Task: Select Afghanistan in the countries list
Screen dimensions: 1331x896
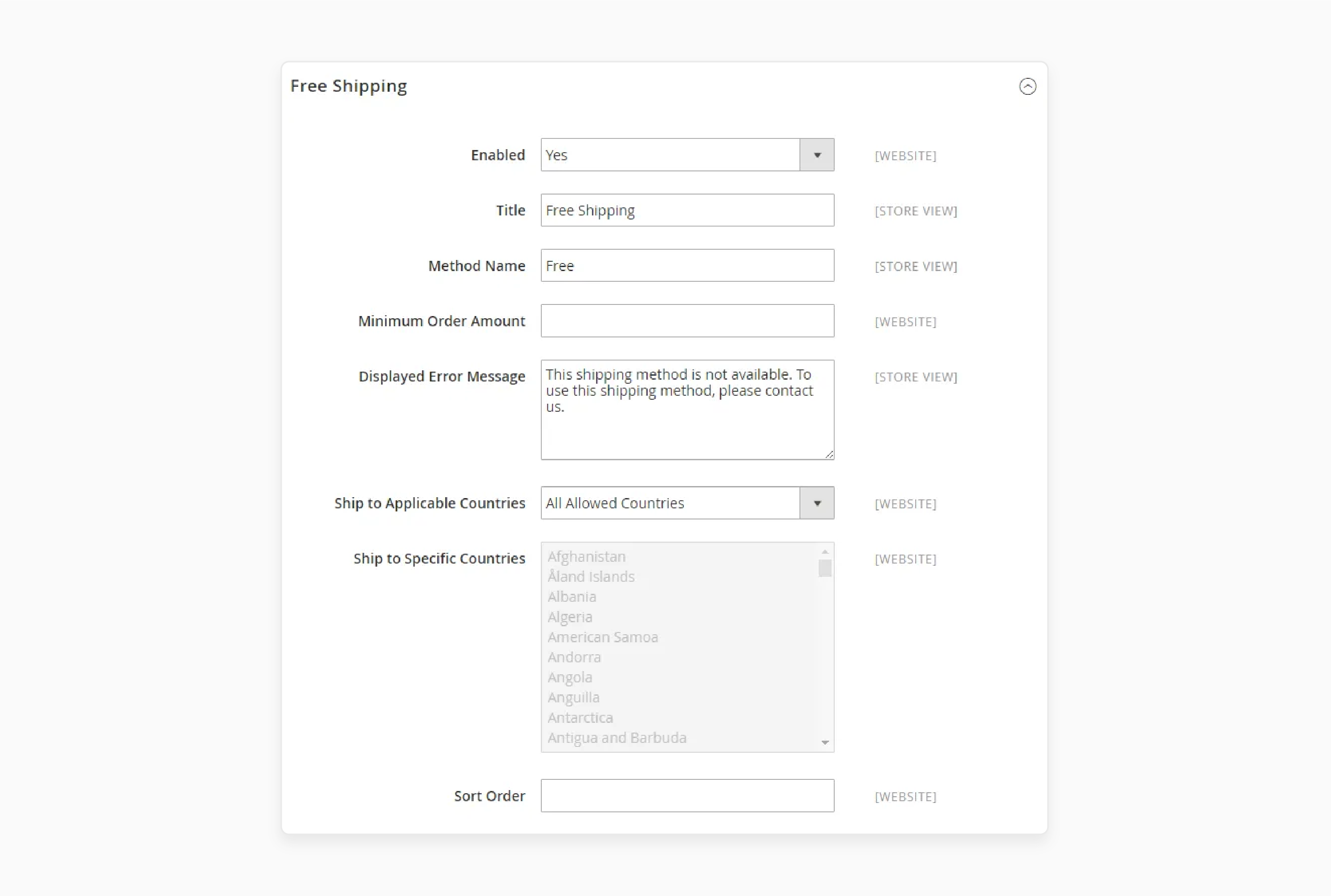Action: point(586,556)
